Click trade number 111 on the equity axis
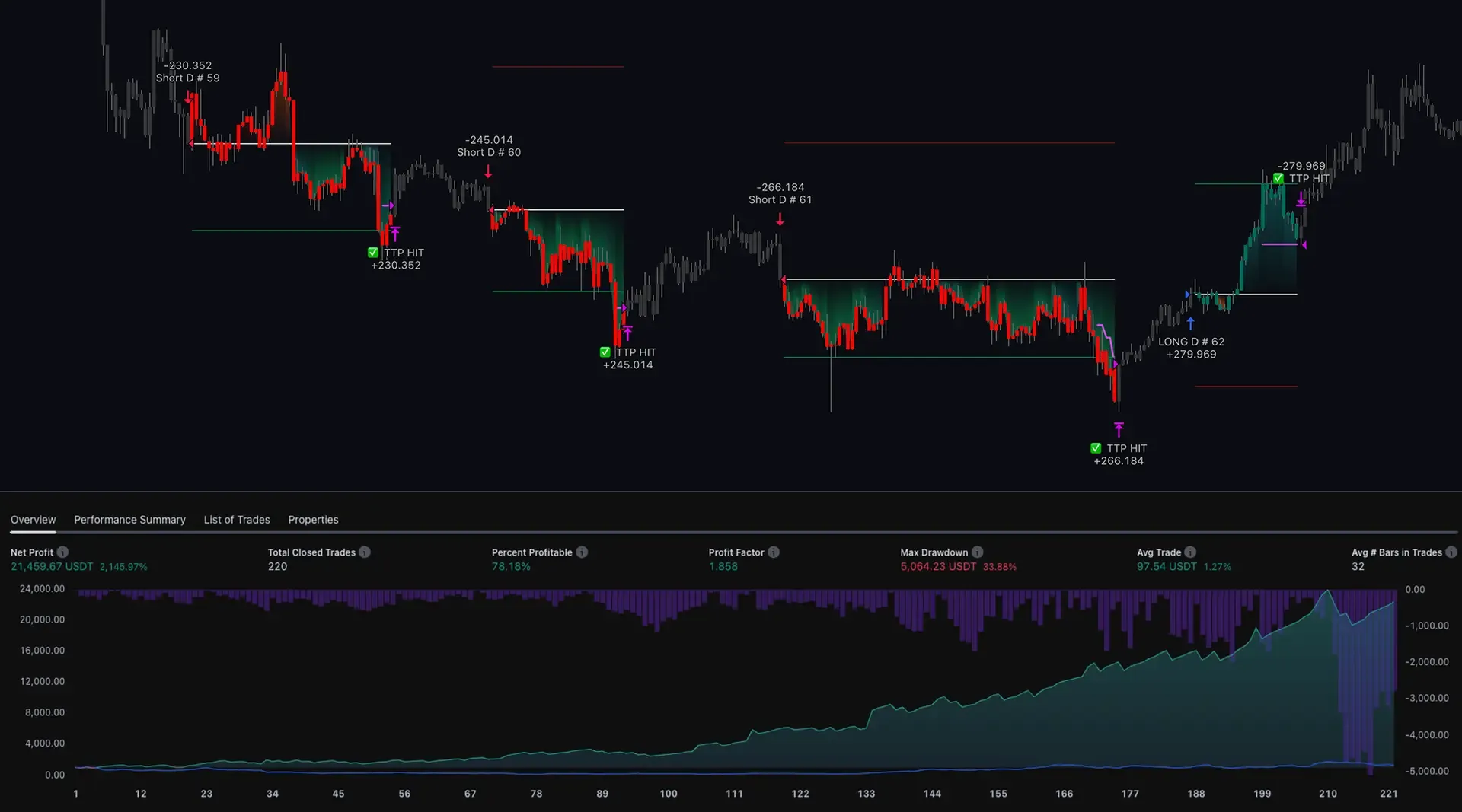The width and height of the screenshot is (1462, 812). pos(734,794)
